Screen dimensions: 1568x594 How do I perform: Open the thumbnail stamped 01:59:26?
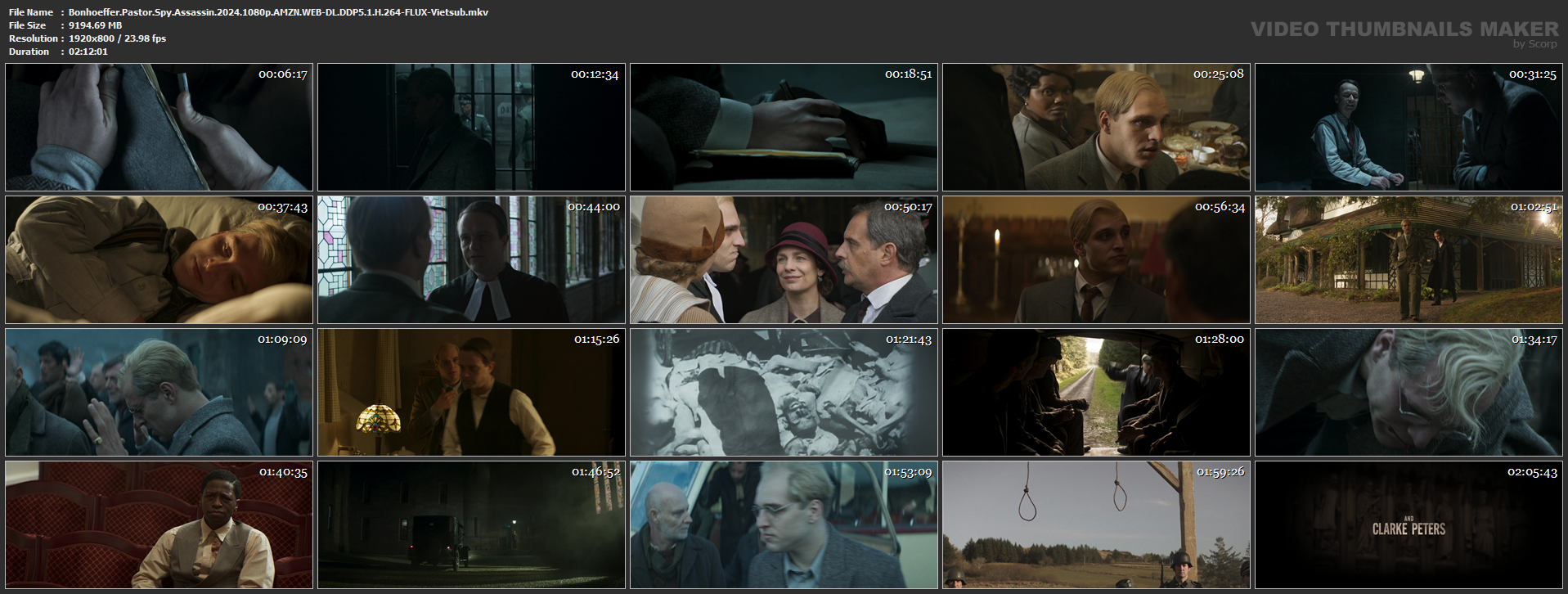1097,525
